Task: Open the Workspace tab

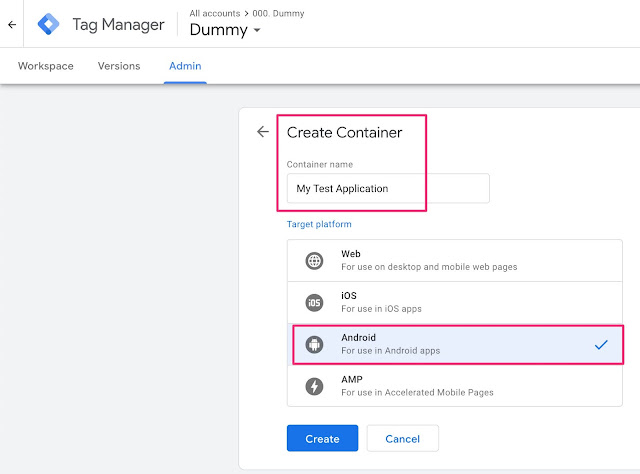Action: (46, 66)
